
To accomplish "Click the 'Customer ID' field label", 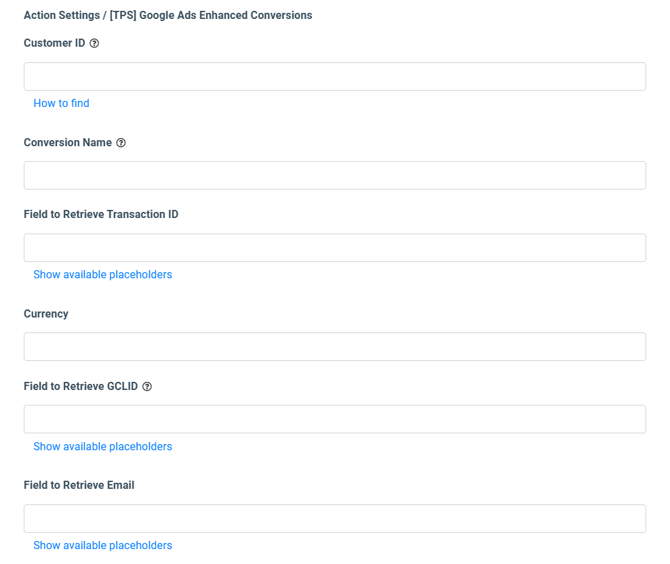I will [x=54, y=44].
